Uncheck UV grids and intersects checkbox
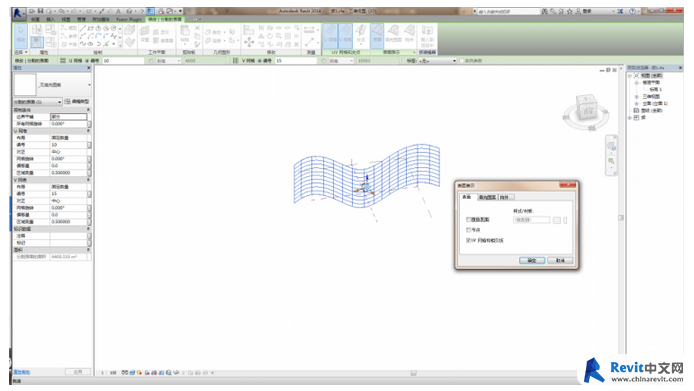 [x=468, y=240]
